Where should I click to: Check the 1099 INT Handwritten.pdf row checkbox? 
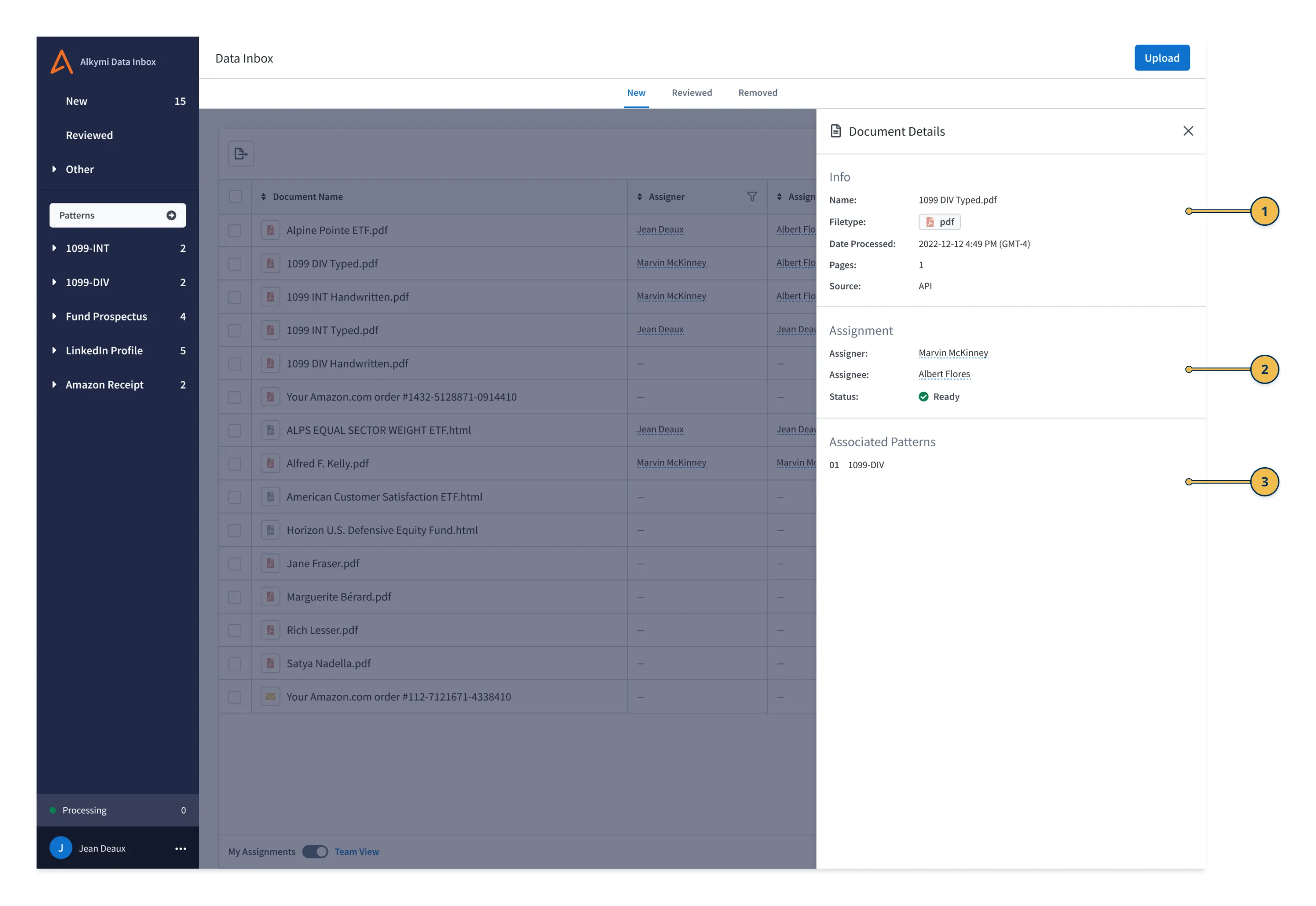click(x=234, y=298)
